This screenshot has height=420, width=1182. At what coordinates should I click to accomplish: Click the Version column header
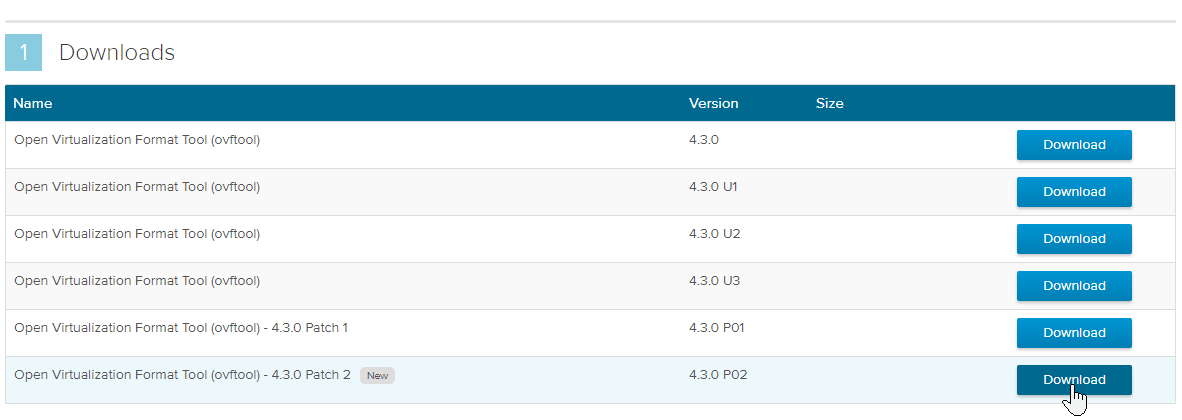[x=713, y=103]
